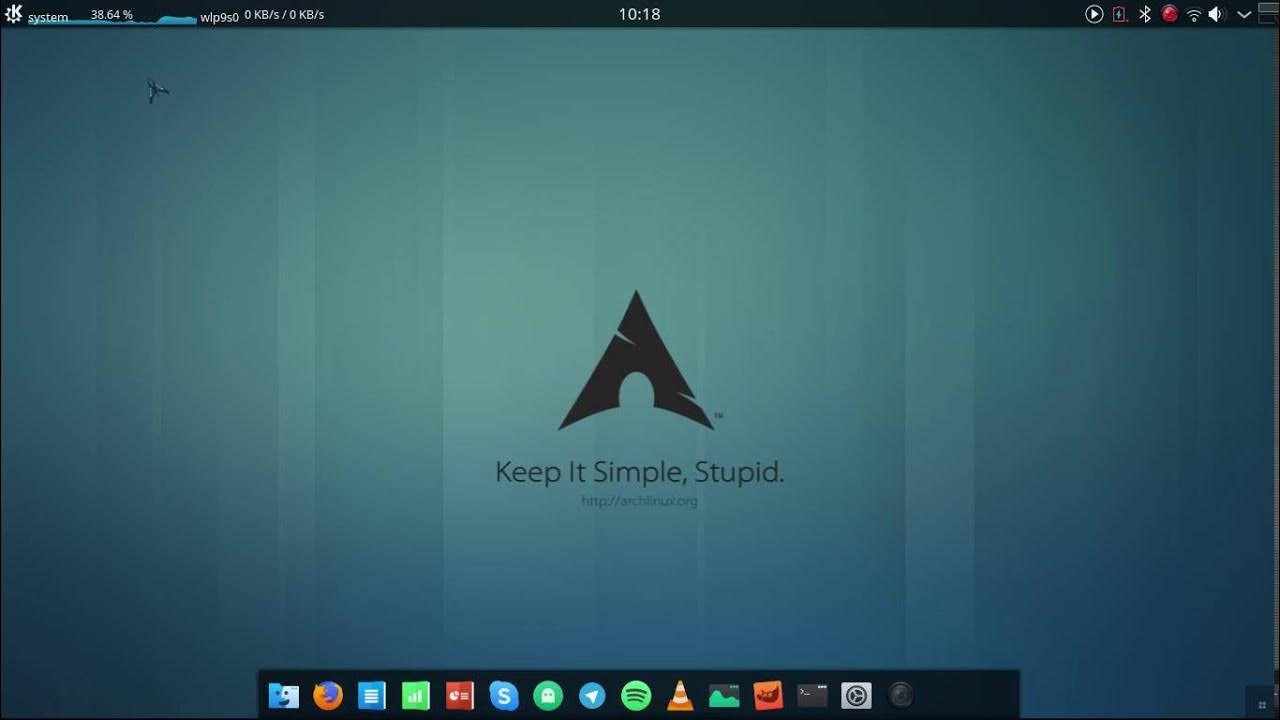
Task: Click the red recording indicator in tray
Action: 1169,14
